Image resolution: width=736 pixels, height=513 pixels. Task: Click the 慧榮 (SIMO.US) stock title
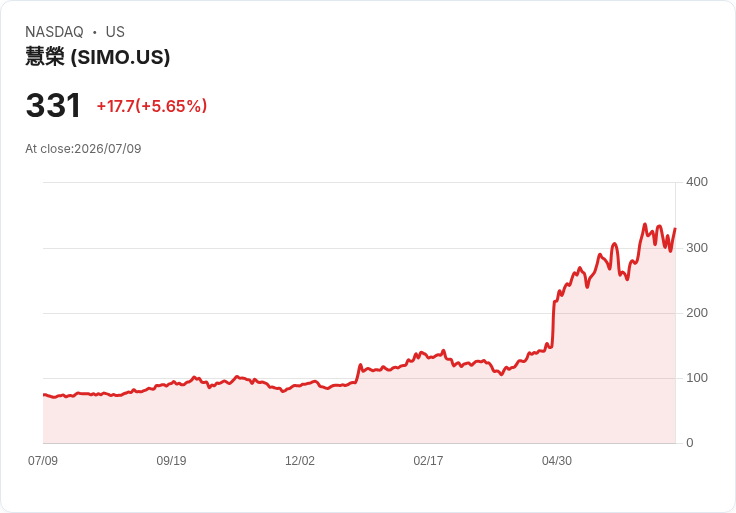[98, 57]
